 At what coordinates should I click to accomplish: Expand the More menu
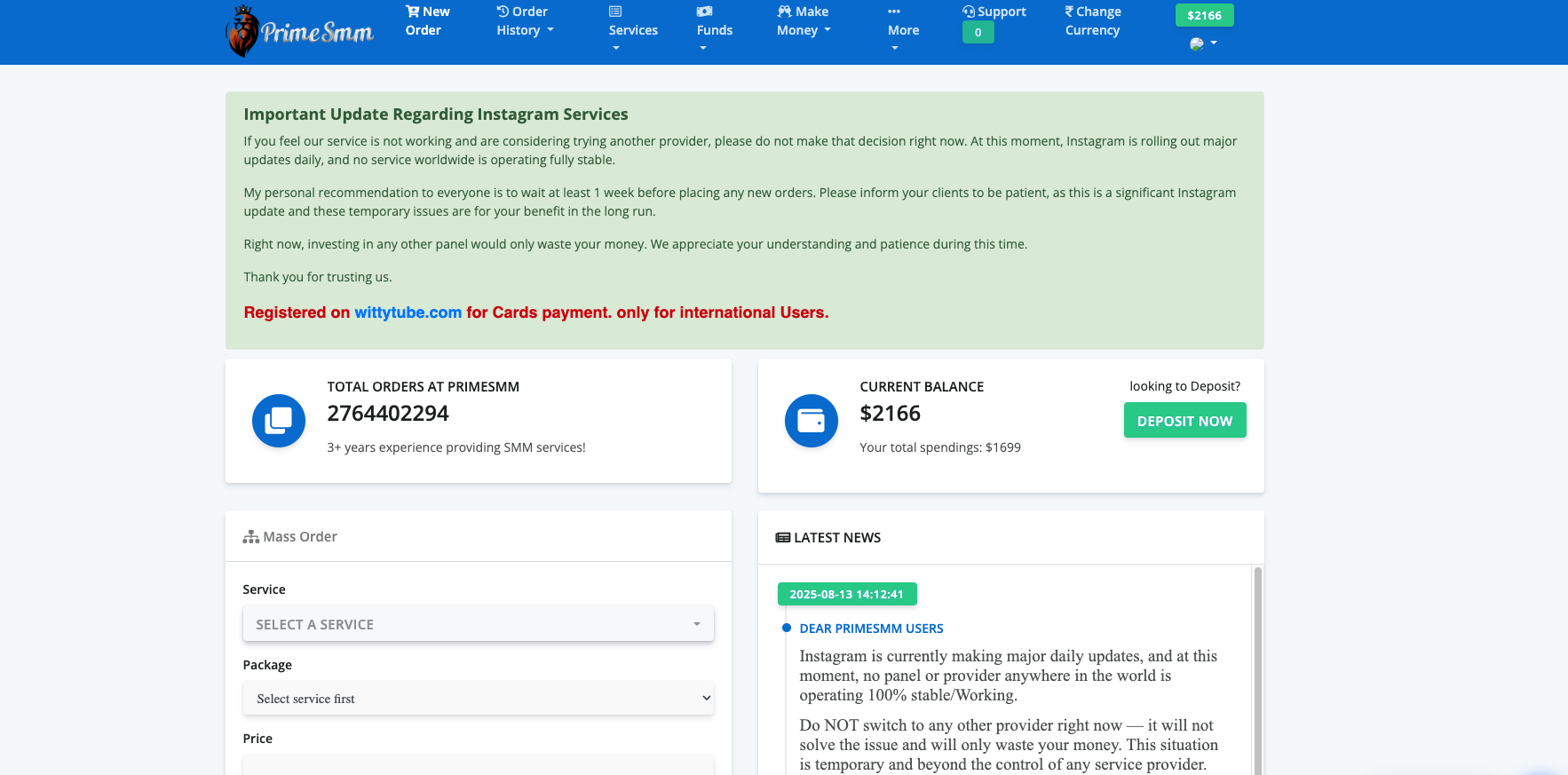tap(902, 29)
